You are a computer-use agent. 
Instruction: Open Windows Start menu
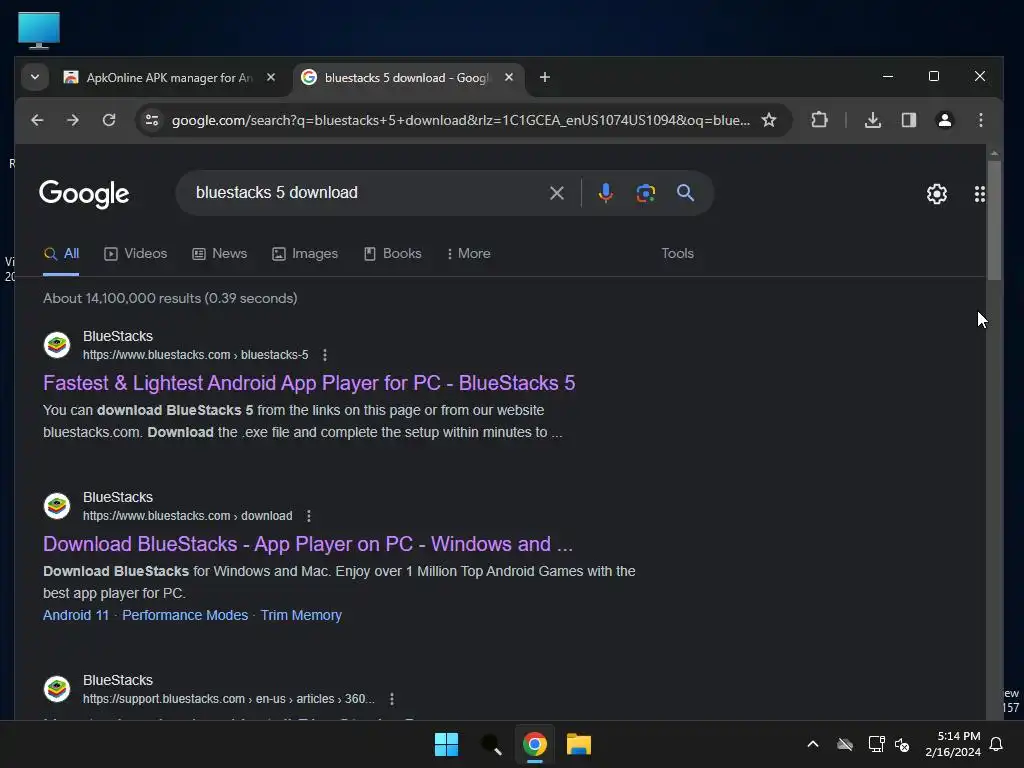tap(447, 744)
